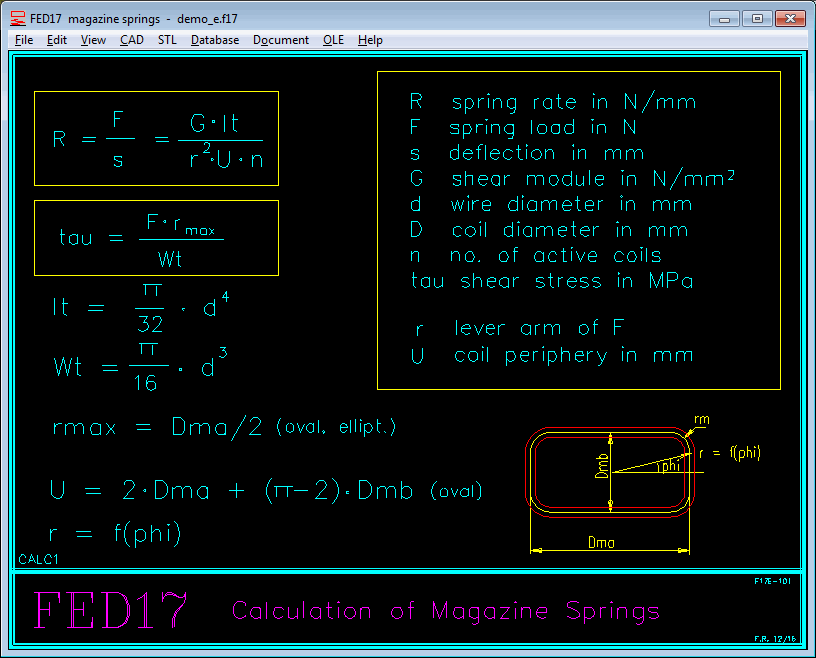Click the 'shear module in N/mm²' legend line
This screenshot has width=816, height=658.
pos(571,179)
